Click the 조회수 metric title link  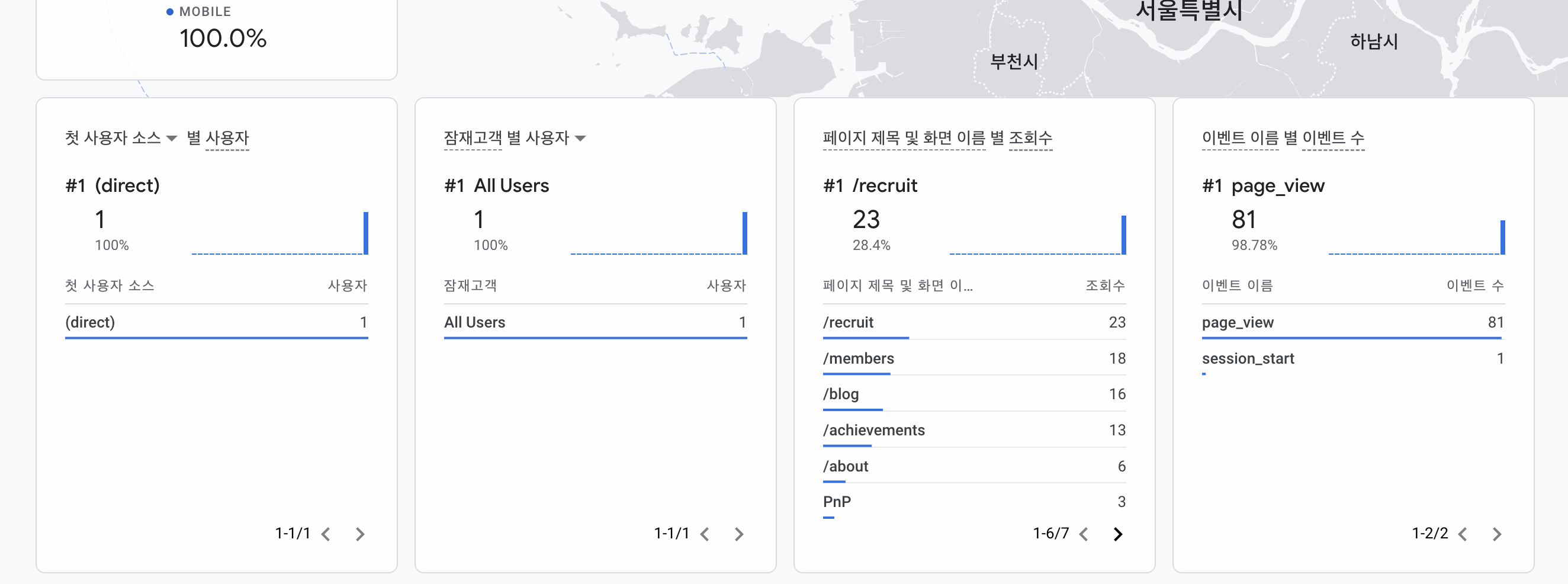pyautogui.click(x=1030, y=138)
